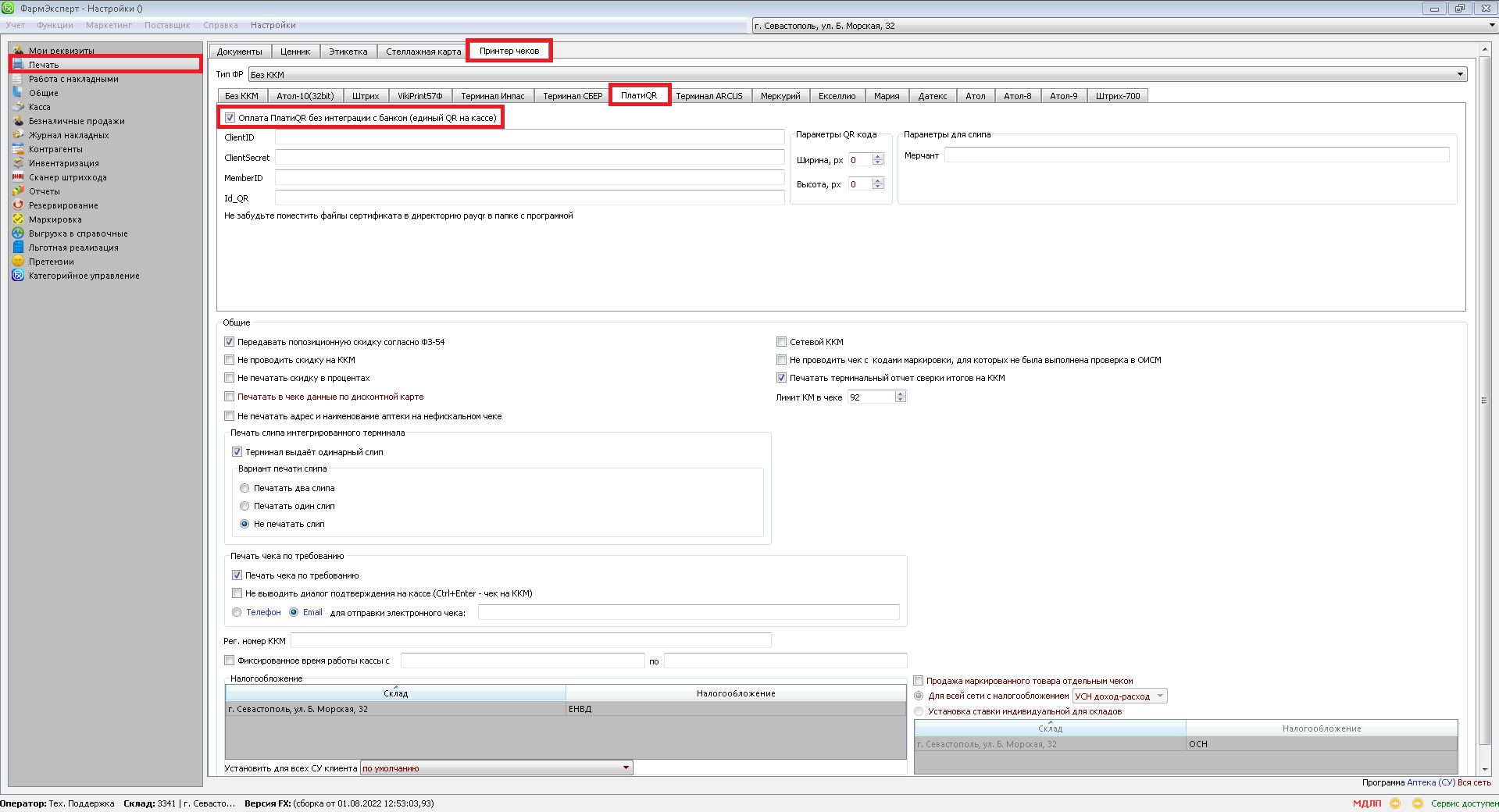Switch to the Терминал СБЕР tab
Viewport: 1499px width, 812px height.
573,96
